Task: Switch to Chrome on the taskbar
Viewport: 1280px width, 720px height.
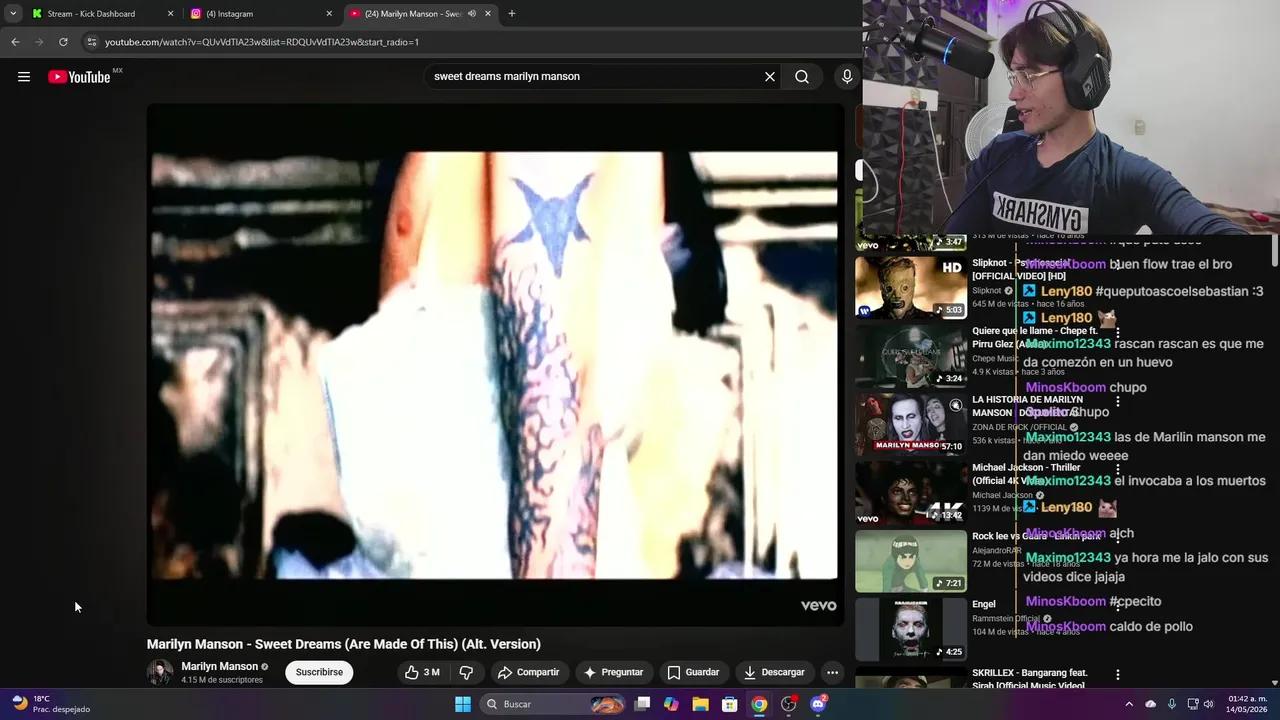Action: pyautogui.click(x=759, y=704)
